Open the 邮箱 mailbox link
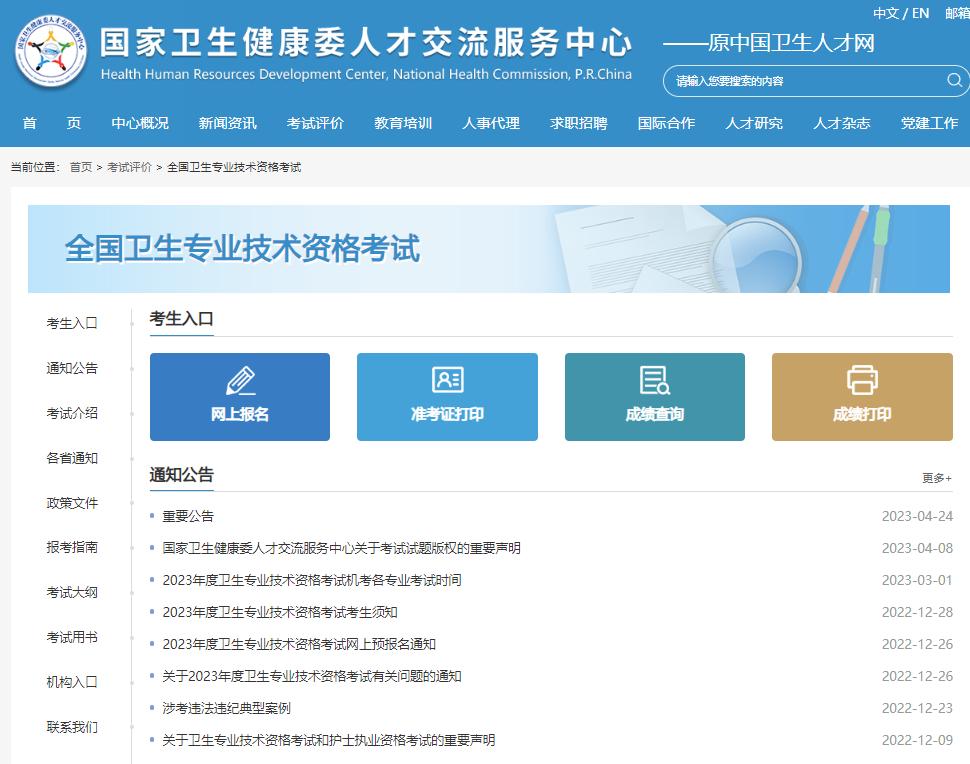Viewport: 970px width, 764px height. [x=957, y=12]
